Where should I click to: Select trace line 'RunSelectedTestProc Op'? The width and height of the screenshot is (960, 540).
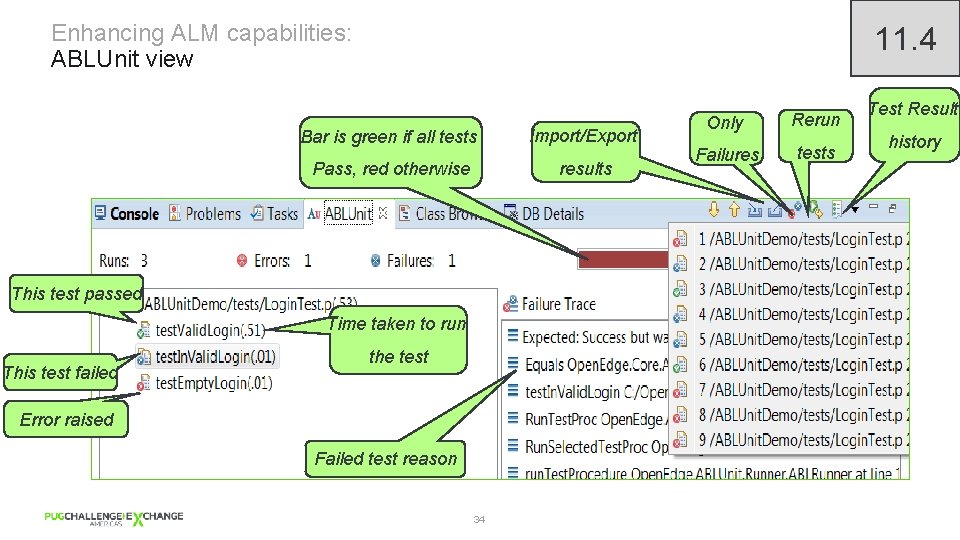click(588, 447)
